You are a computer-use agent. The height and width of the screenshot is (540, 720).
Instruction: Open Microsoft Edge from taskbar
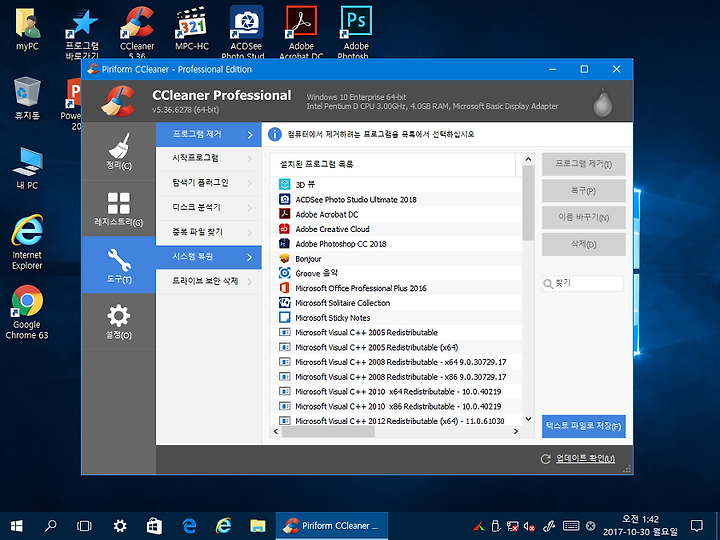(x=189, y=526)
